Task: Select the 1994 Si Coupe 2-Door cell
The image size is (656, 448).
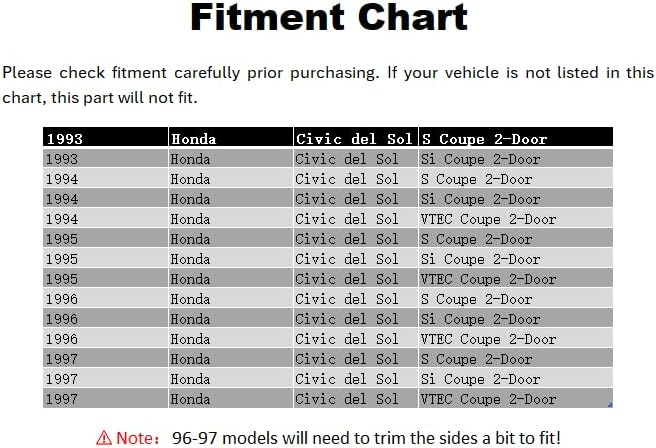Action: [x=516, y=199]
